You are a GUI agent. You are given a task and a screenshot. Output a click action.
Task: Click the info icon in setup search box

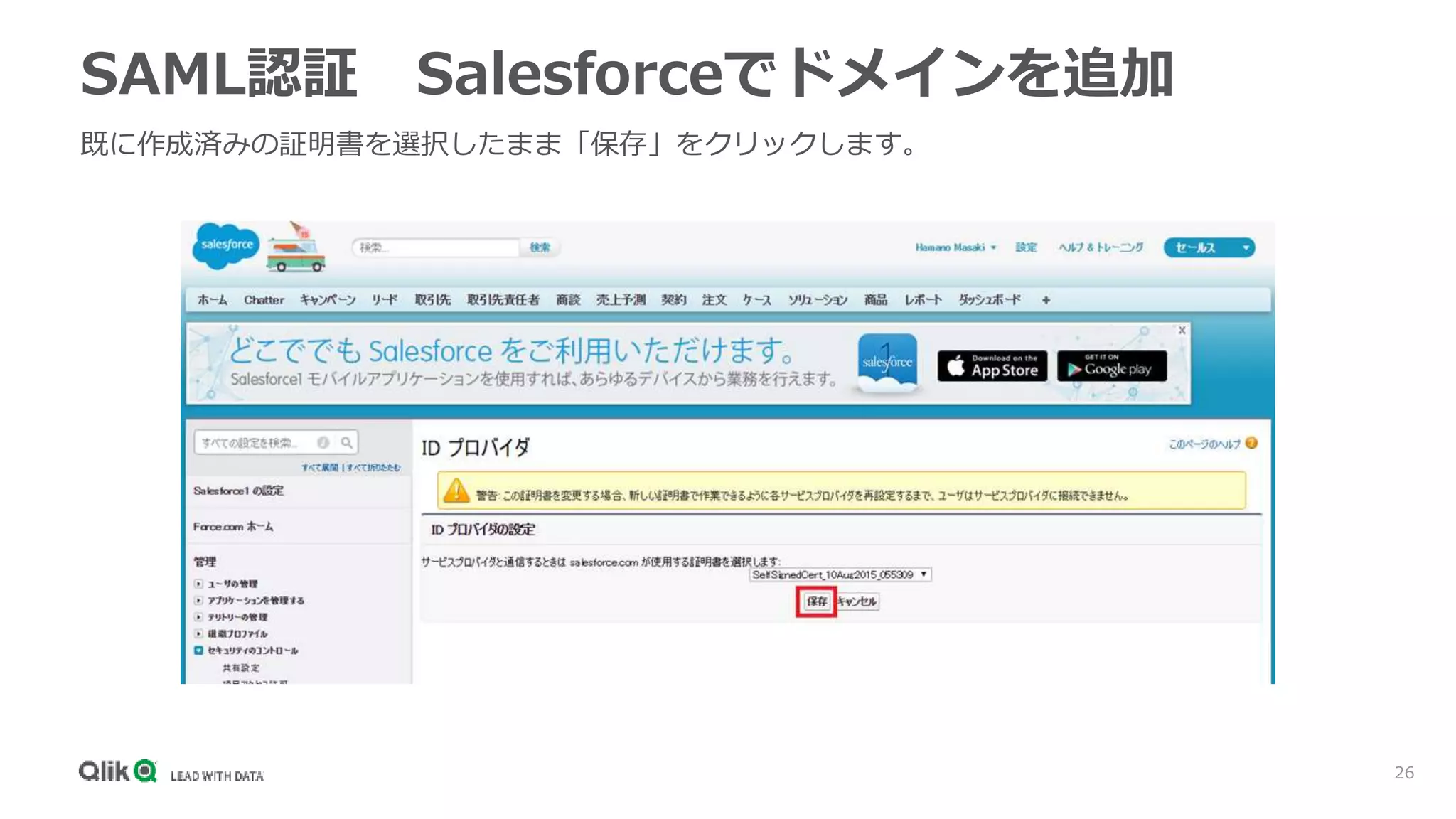tap(323, 443)
